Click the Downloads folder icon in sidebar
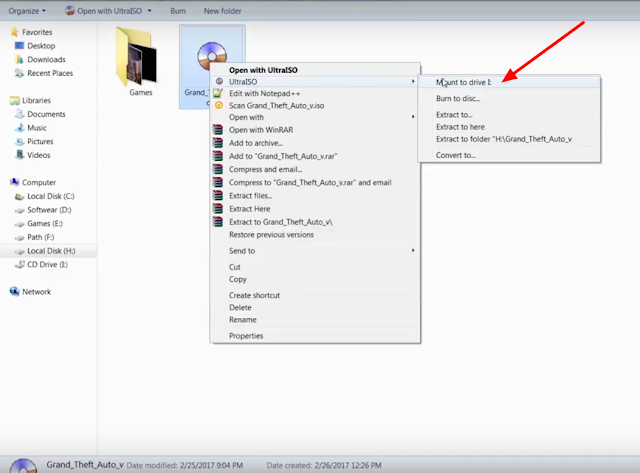 pyautogui.click(x=19, y=59)
